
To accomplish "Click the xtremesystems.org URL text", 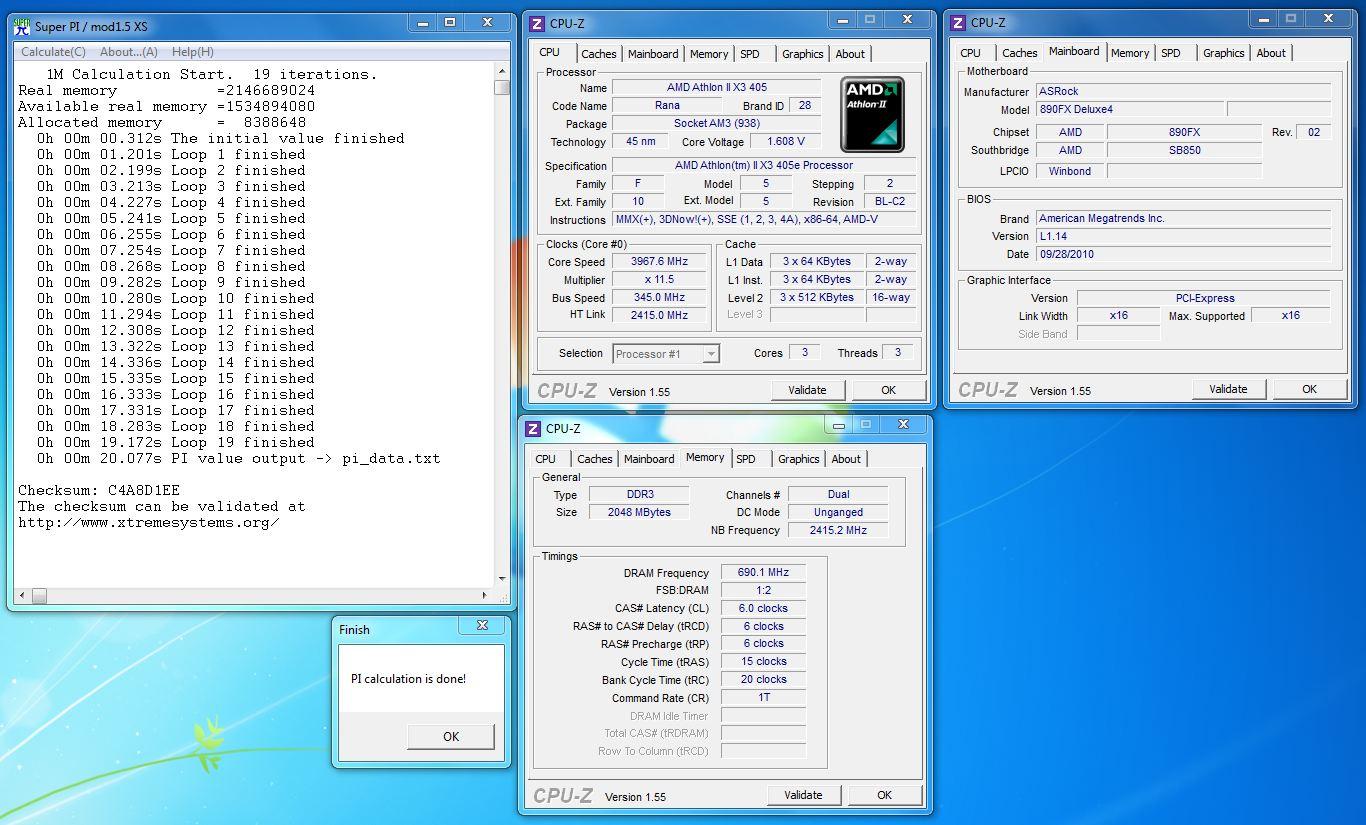I will (x=149, y=522).
